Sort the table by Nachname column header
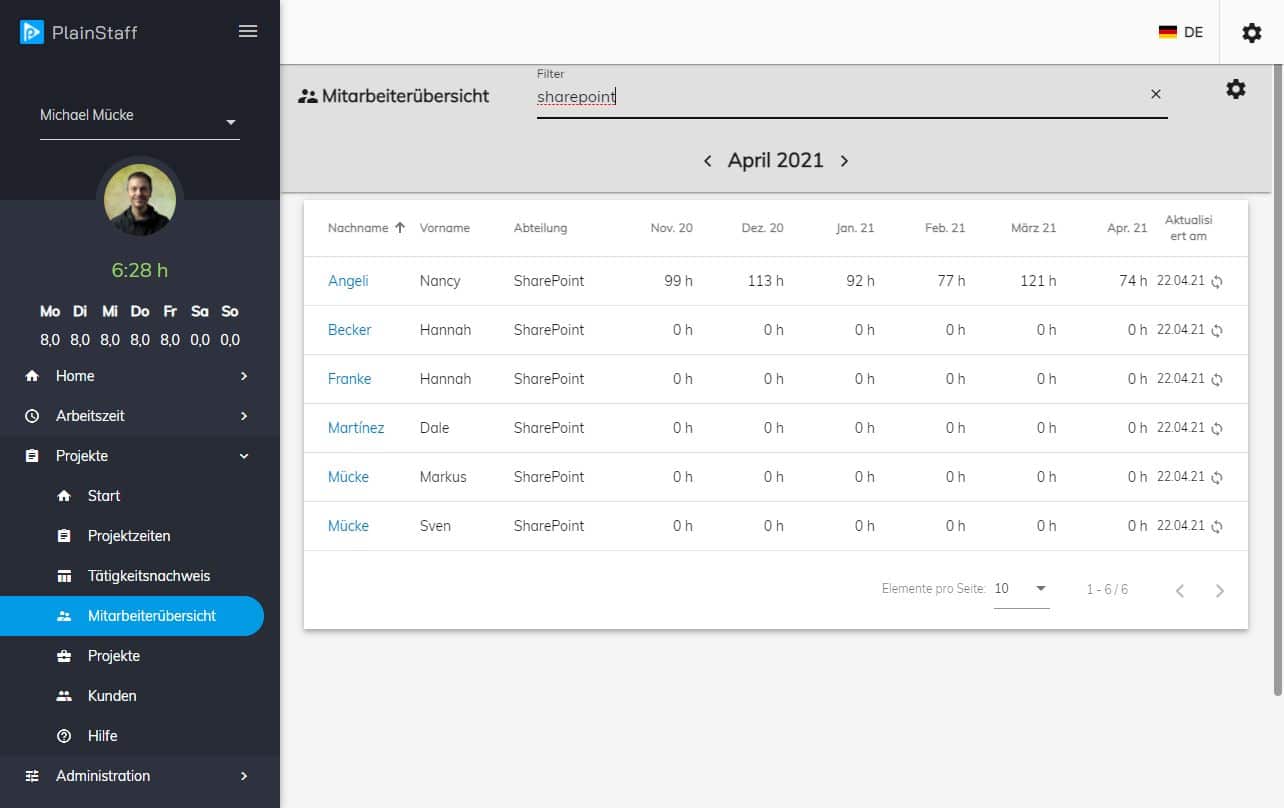 (358, 228)
